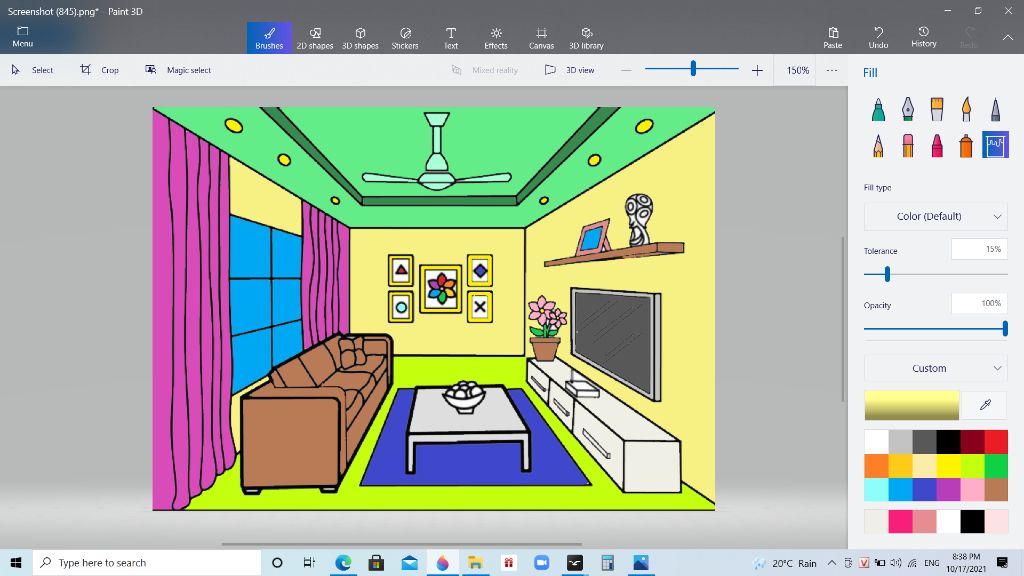
Task: Adjust the zoom slider
Action: click(693, 69)
